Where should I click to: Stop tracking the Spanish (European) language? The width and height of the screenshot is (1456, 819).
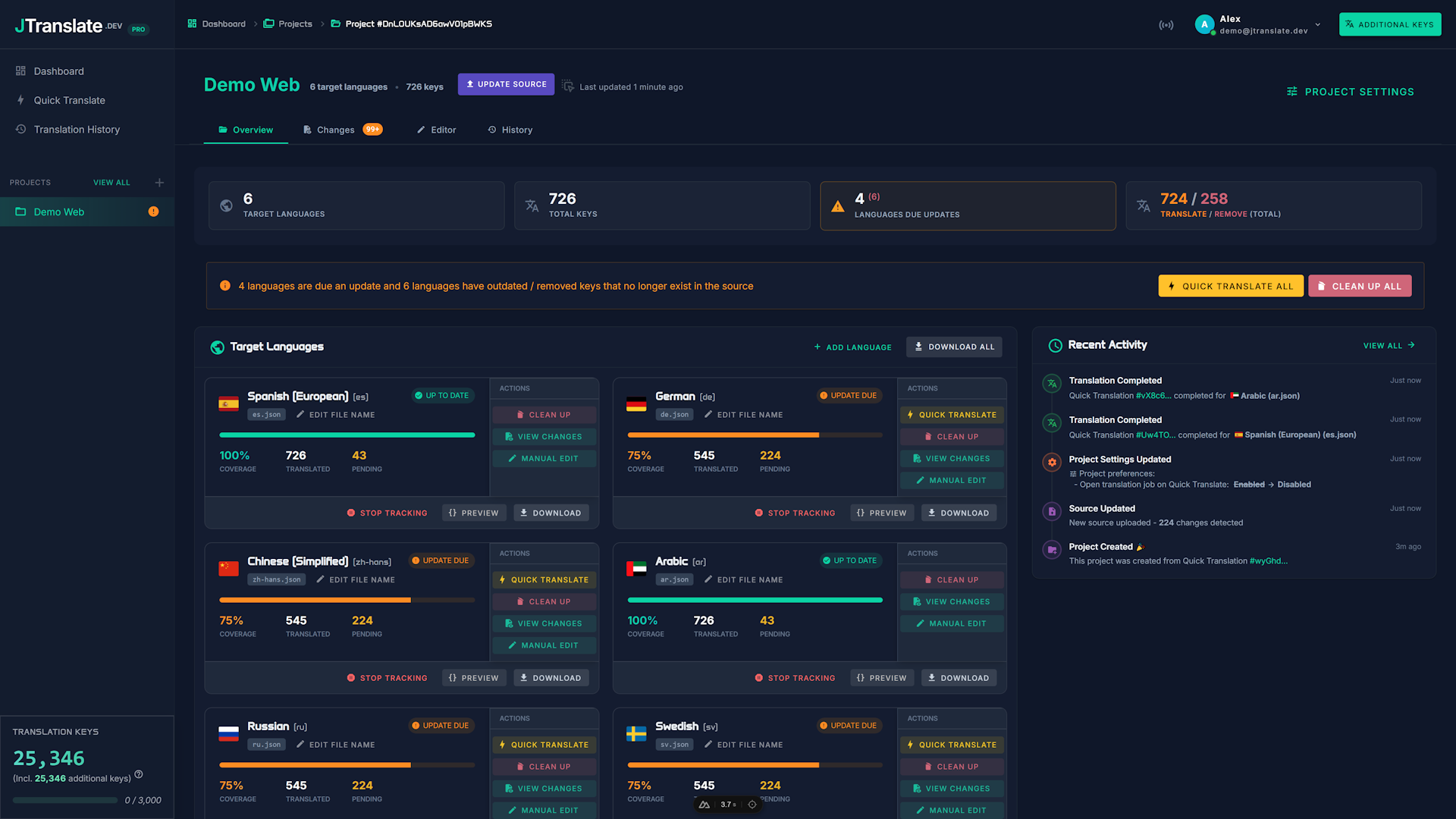[x=387, y=513]
